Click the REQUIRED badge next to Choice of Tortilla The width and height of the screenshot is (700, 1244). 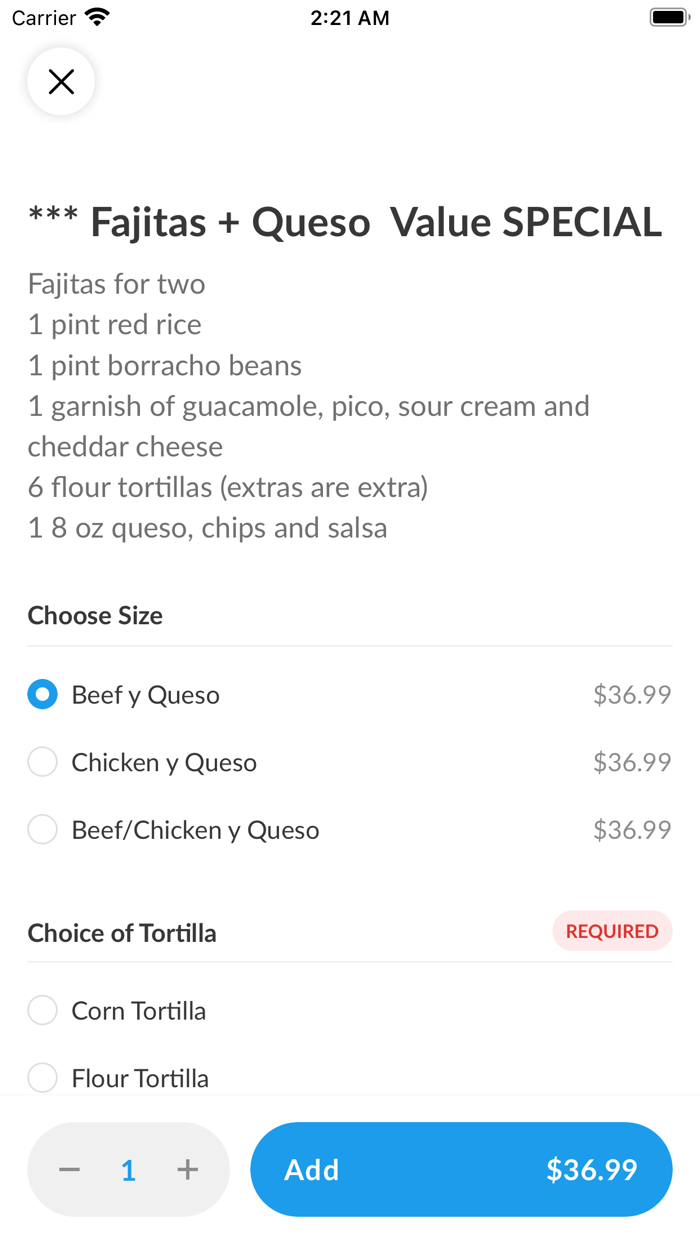pyautogui.click(x=612, y=931)
